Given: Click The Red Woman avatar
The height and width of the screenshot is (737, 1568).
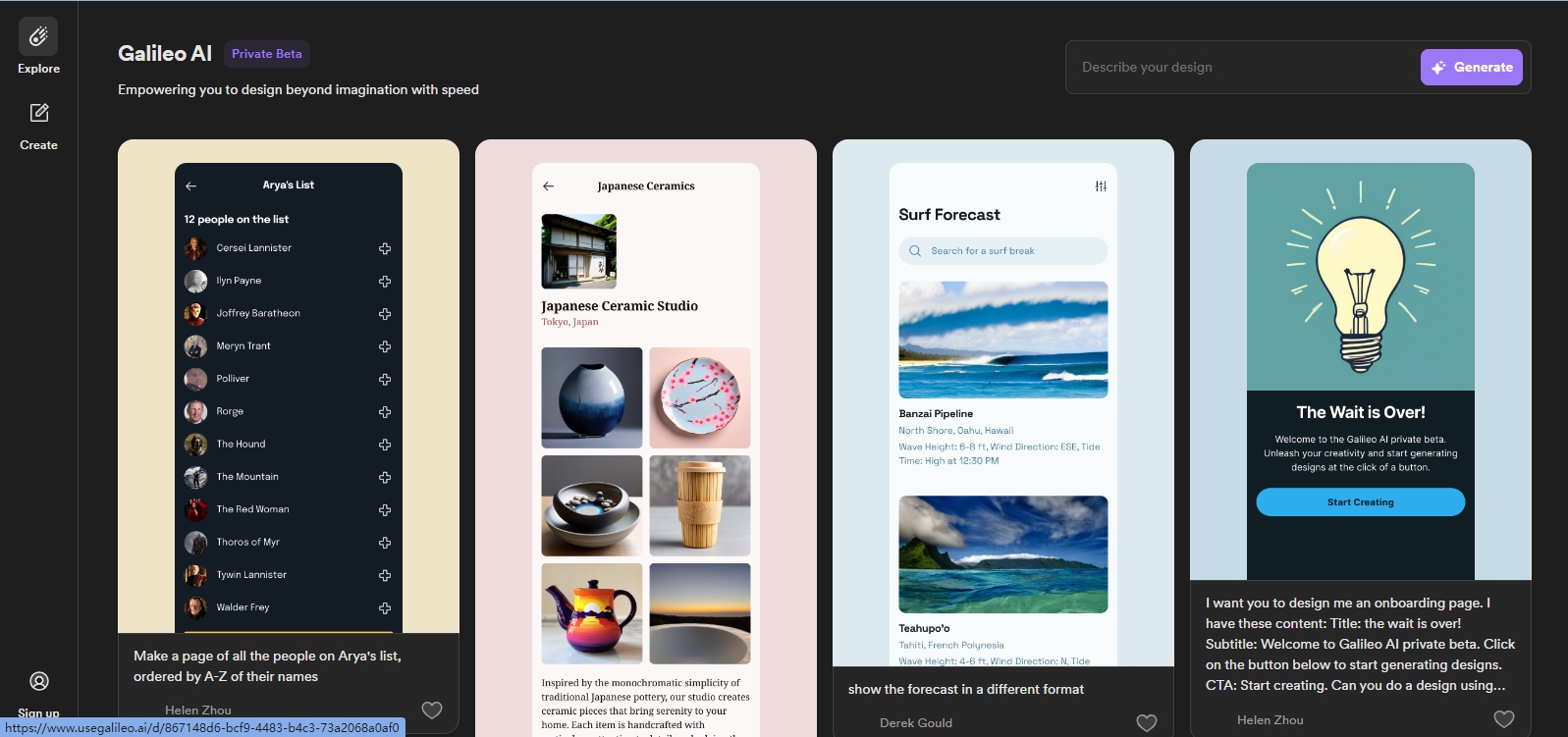Looking at the screenshot, I should pyautogui.click(x=195, y=509).
